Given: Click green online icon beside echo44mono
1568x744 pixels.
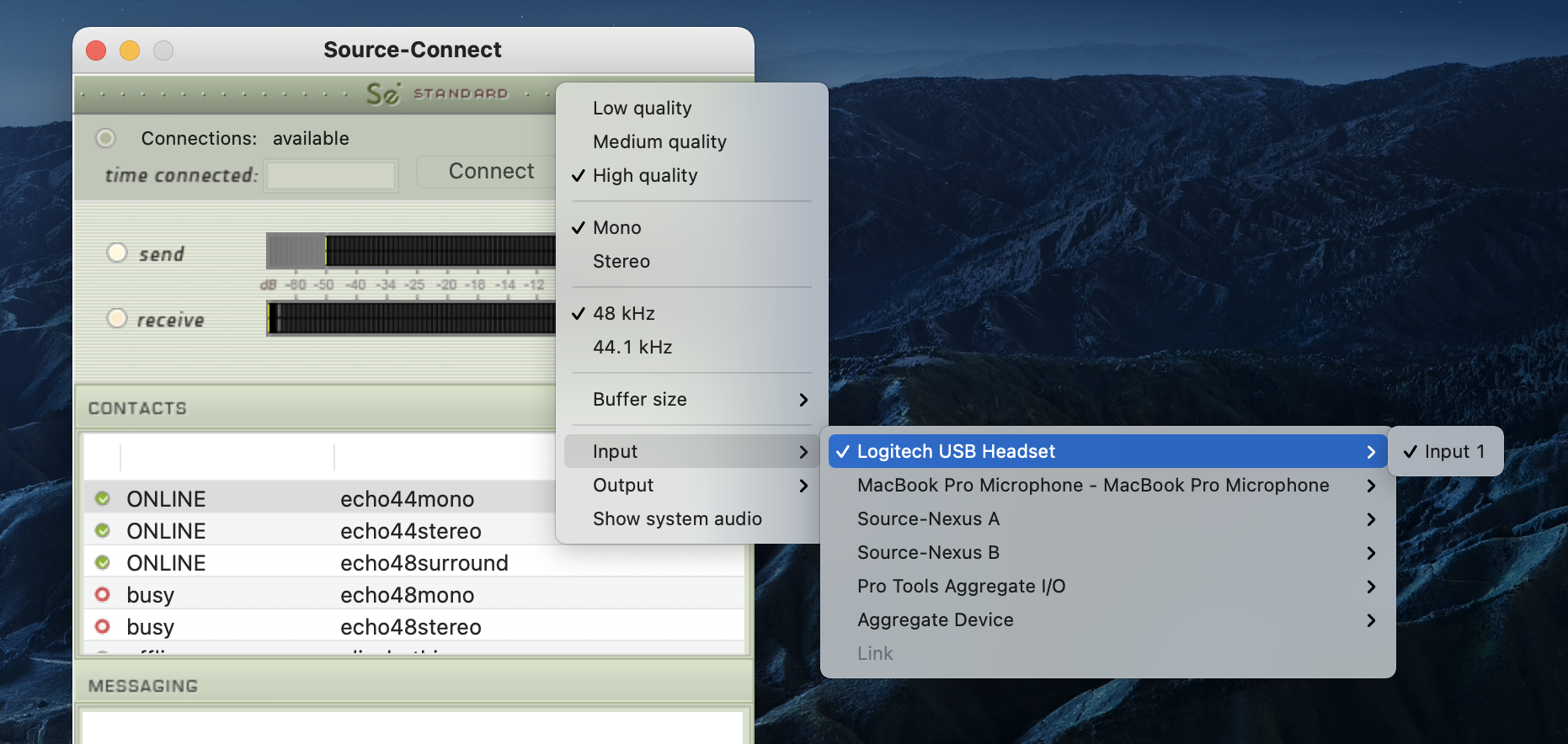Looking at the screenshot, I should coord(103,499).
